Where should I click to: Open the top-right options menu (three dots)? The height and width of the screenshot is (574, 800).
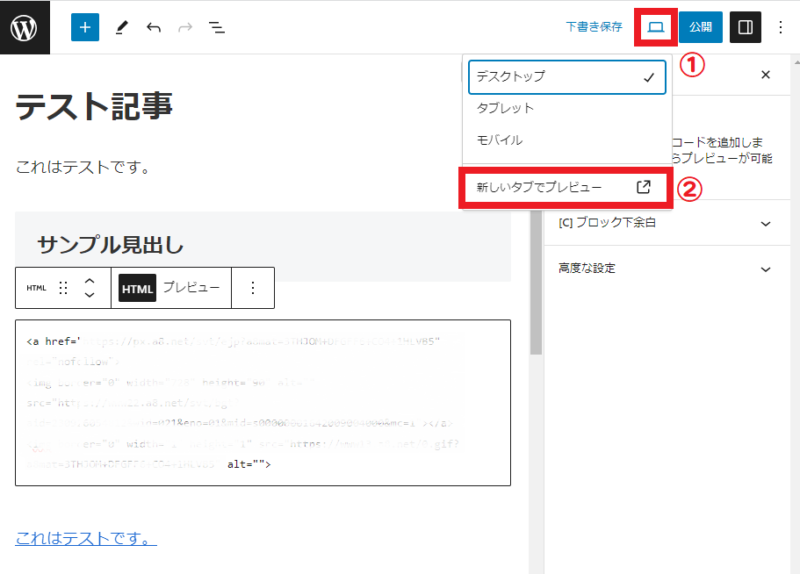click(781, 27)
